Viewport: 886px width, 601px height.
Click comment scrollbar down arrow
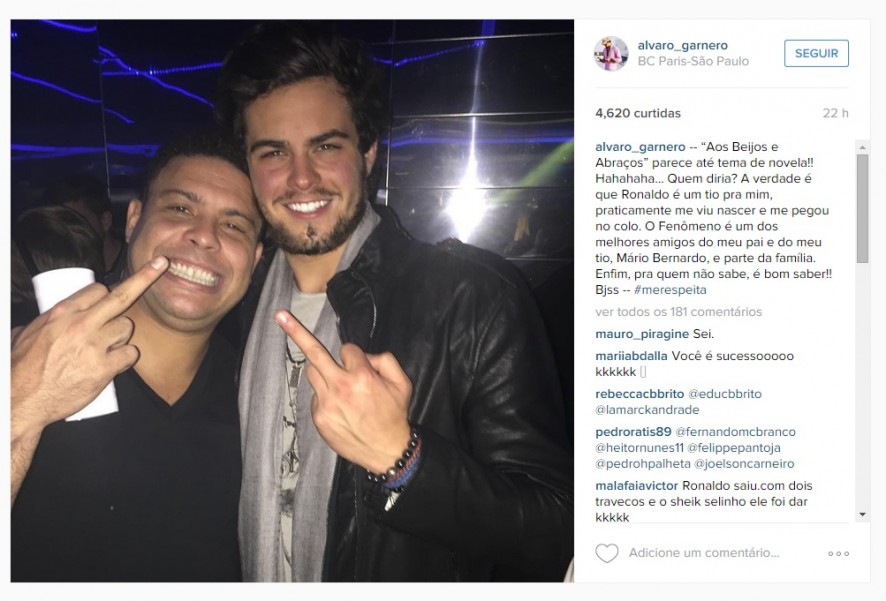click(862, 515)
